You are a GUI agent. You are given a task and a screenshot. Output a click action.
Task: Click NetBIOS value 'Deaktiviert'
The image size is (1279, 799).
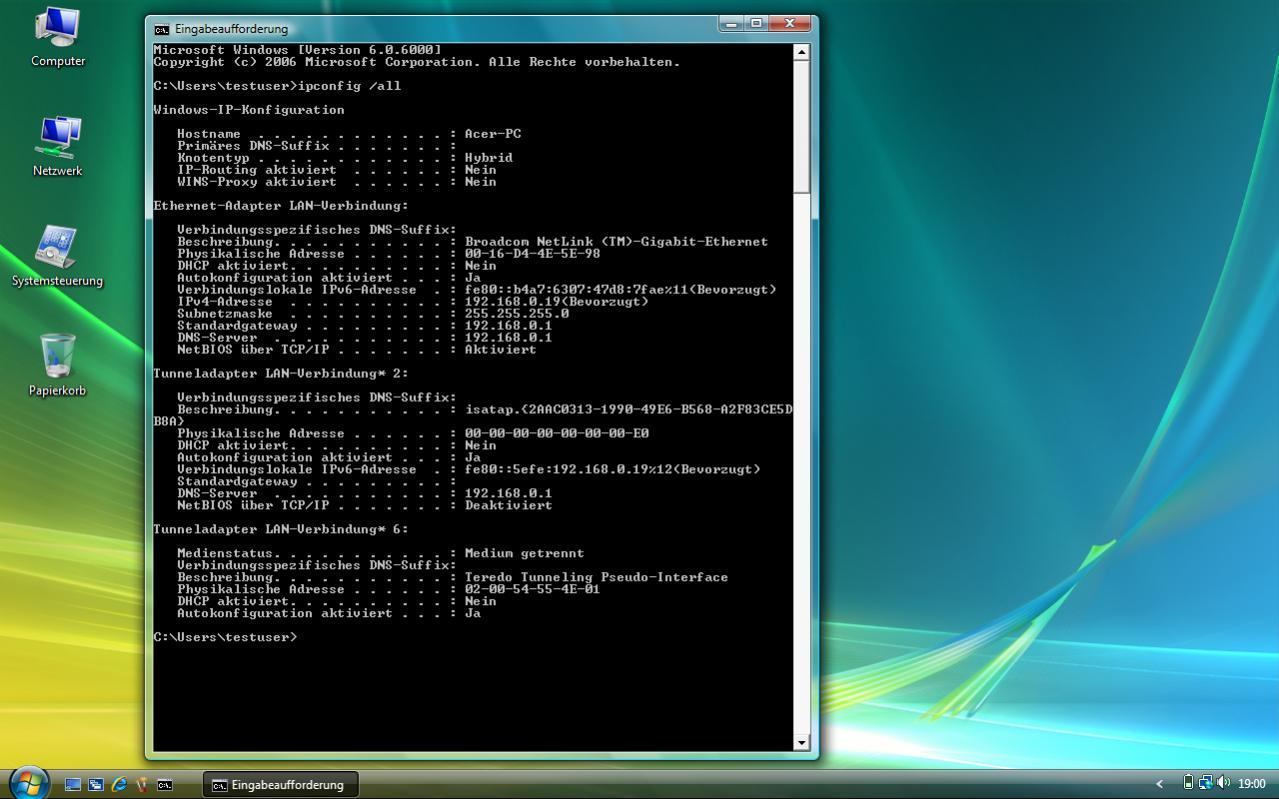pos(509,506)
